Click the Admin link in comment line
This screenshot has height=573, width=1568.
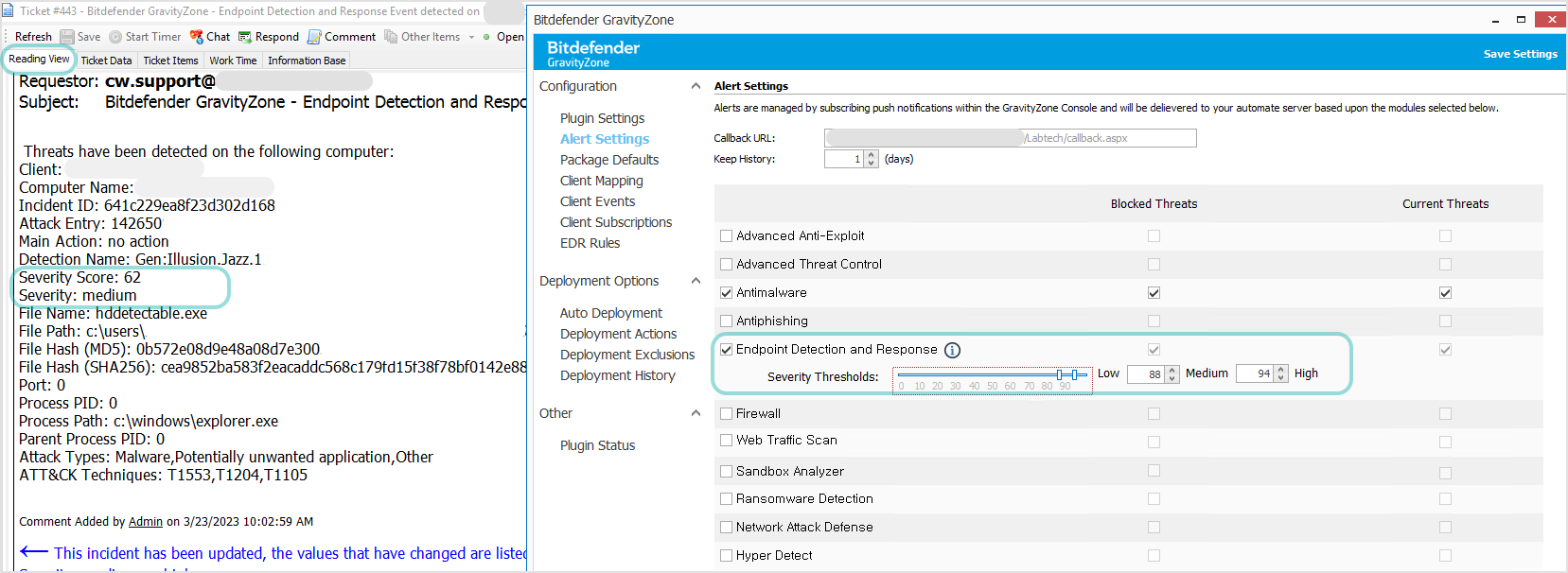click(146, 522)
